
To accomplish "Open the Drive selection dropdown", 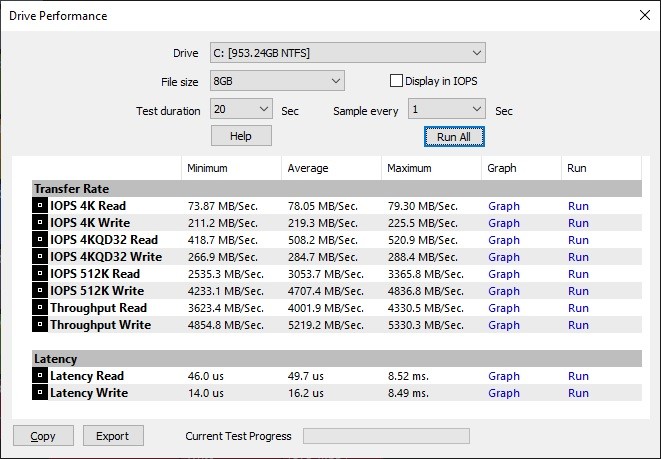I will pyautogui.click(x=348, y=53).
